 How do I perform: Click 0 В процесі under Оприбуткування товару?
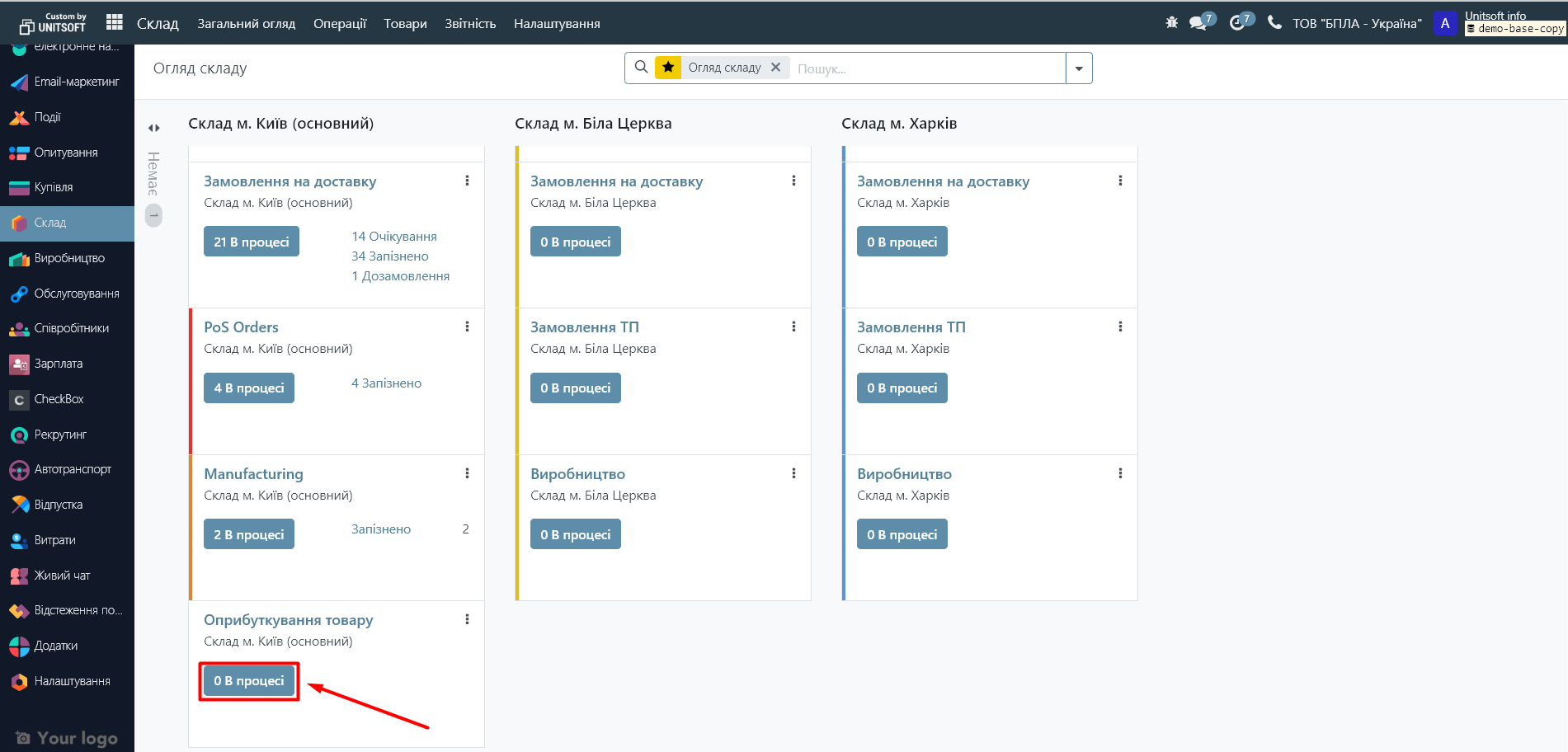tap(249, 681)
